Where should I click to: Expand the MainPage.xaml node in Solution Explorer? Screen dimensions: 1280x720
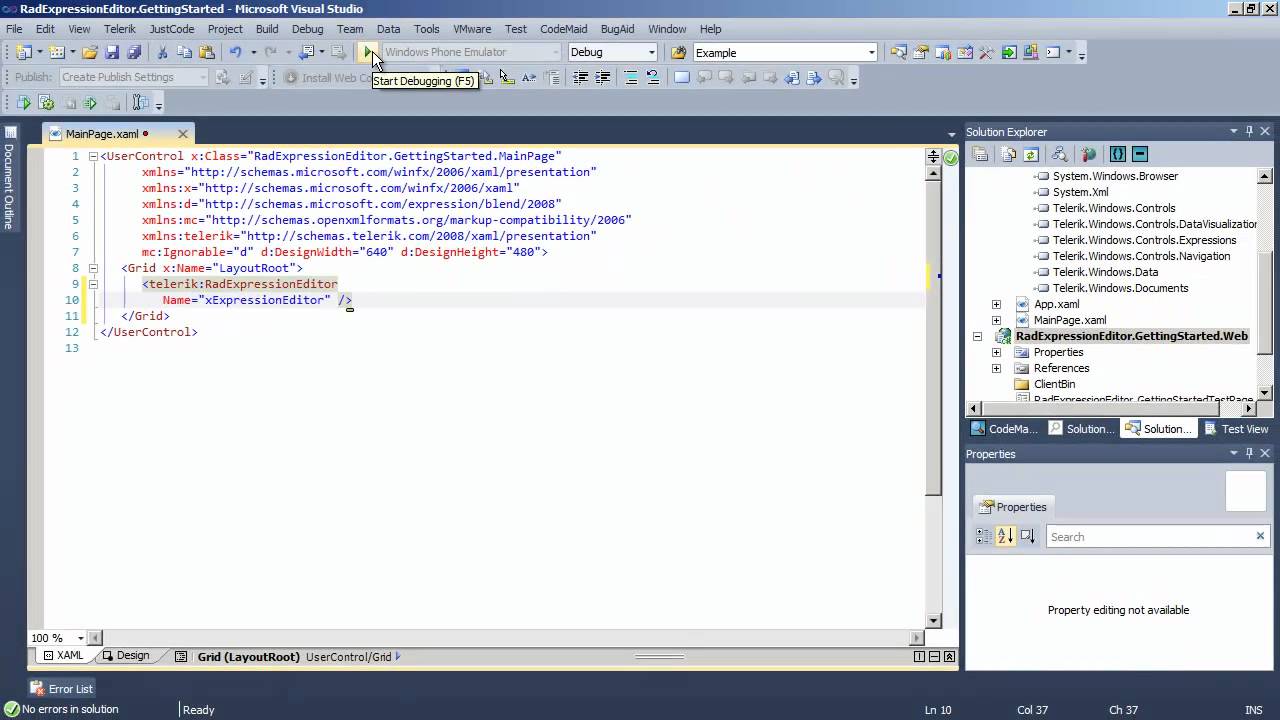click(x=996, y=320)
